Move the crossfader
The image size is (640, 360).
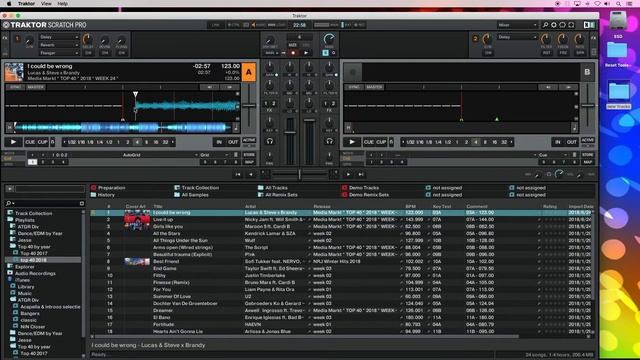point(300,174)
